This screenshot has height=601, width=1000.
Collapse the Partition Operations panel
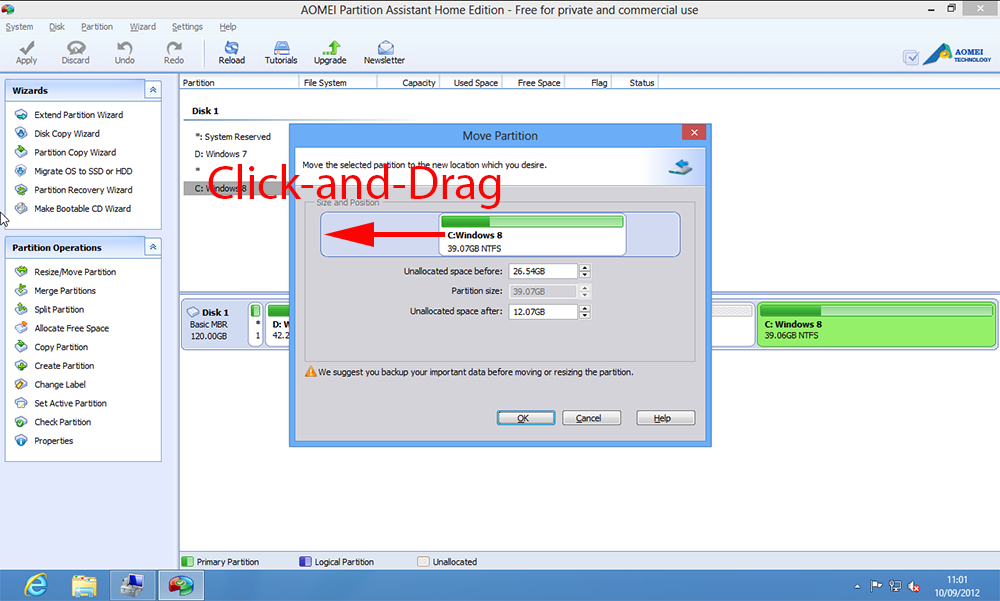pos(153,247)
